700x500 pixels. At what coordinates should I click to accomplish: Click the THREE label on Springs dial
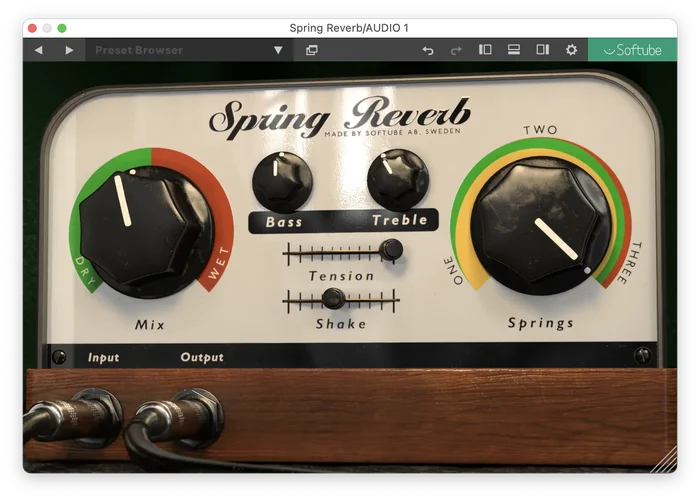pos(629,263)
